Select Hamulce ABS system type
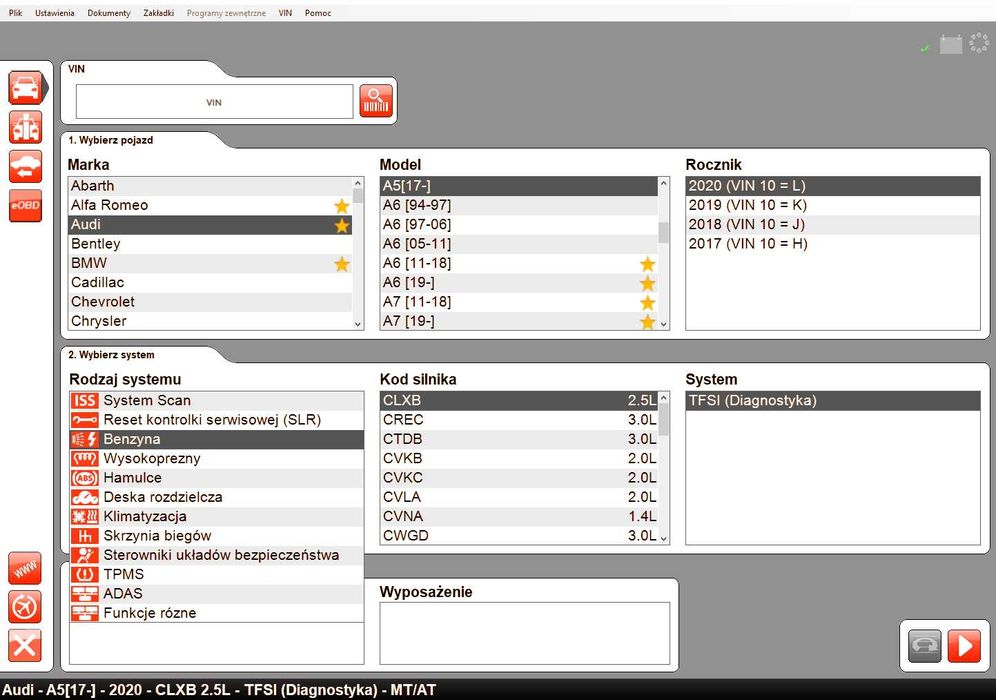 point(217,478)
